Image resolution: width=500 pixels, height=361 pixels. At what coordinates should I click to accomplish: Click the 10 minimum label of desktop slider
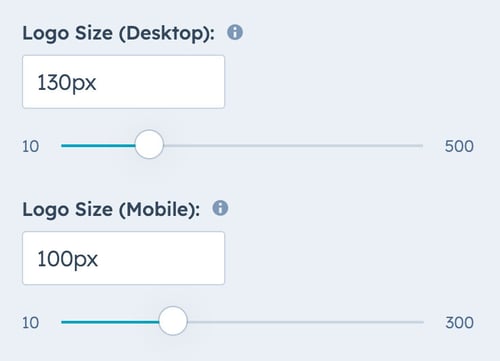[x=30, y=147]
